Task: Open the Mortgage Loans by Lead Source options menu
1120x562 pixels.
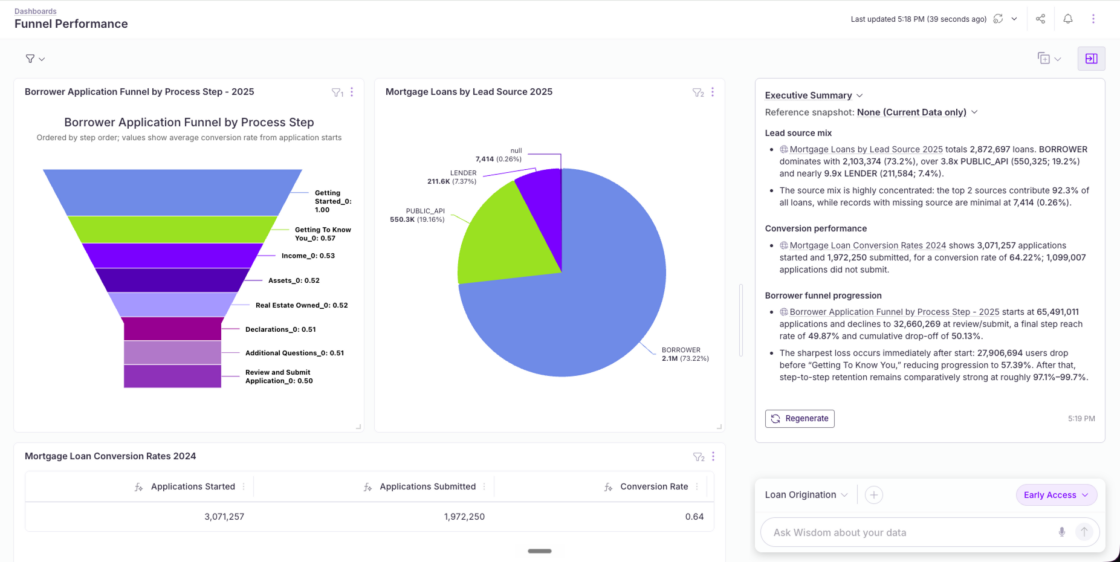Action: click(712, 92)
